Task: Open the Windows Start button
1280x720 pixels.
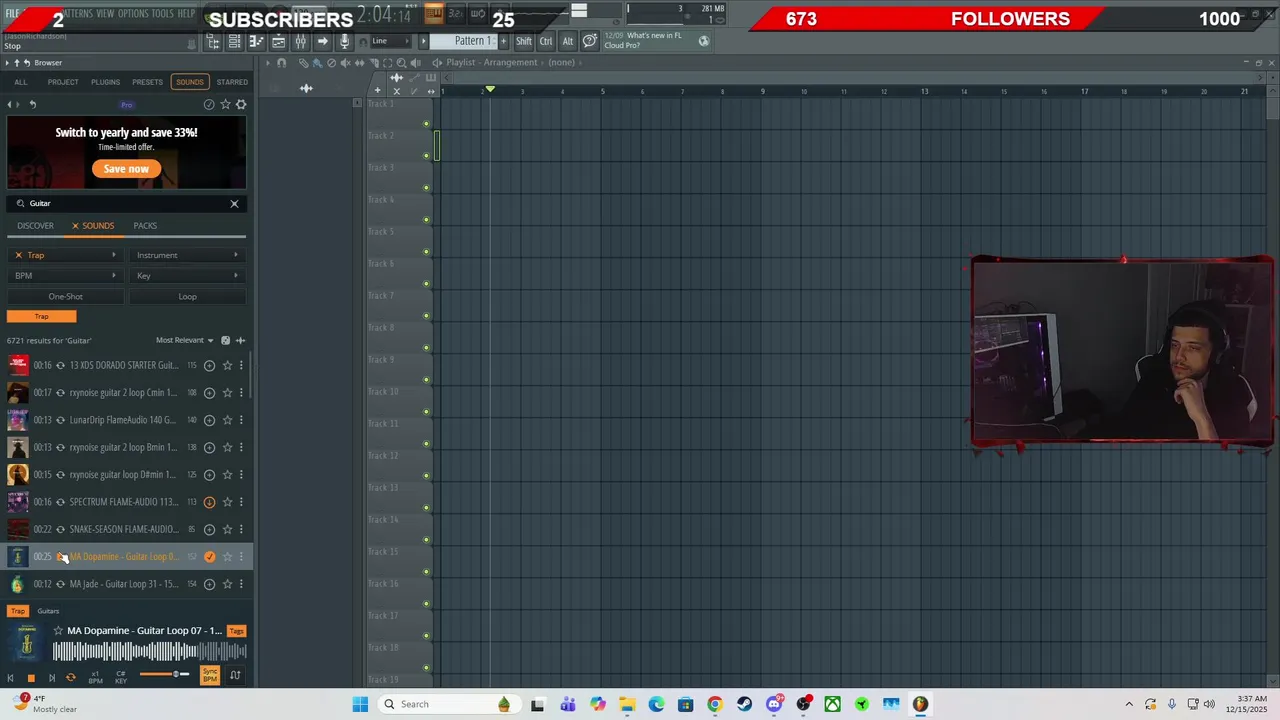Action: 360,704
